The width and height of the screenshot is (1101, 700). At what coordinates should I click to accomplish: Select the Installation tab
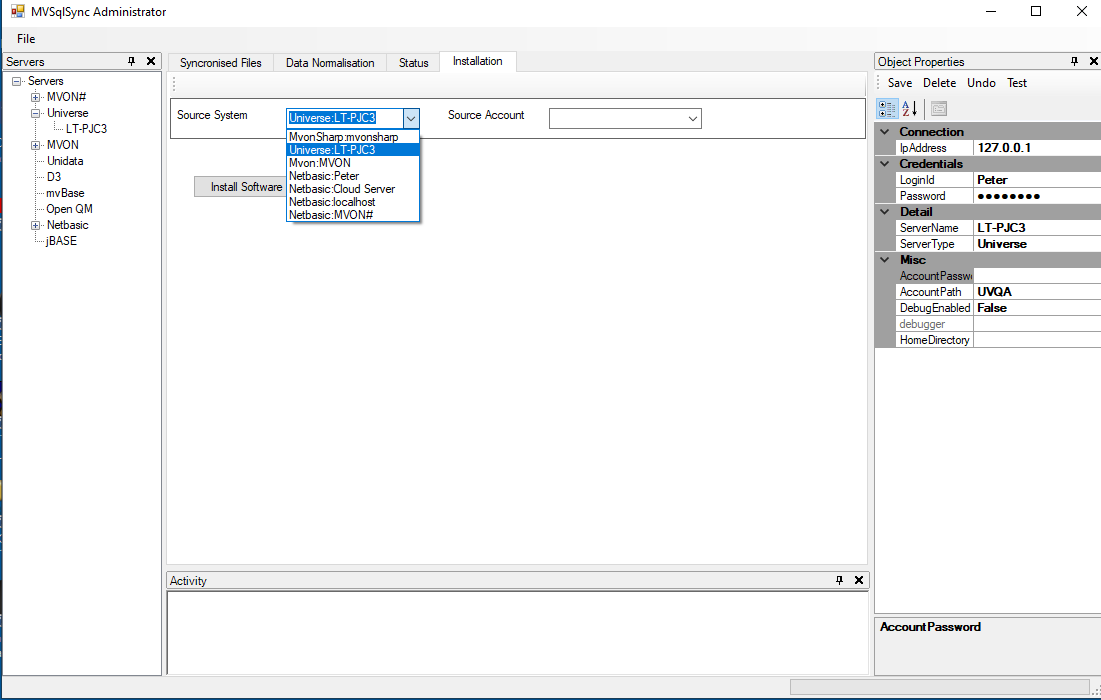[477, 61]
